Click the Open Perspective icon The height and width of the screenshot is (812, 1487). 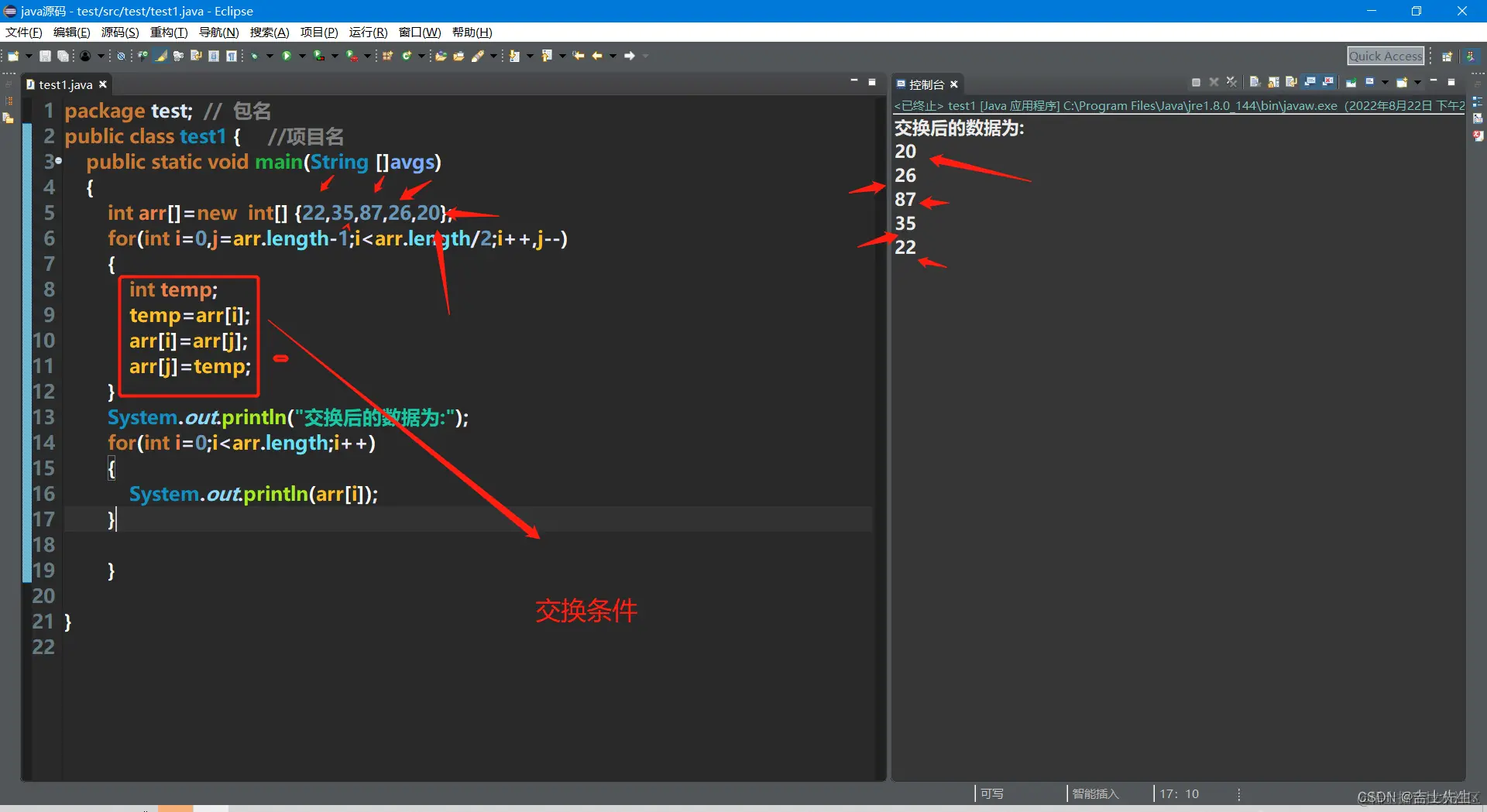[1447, 56]
